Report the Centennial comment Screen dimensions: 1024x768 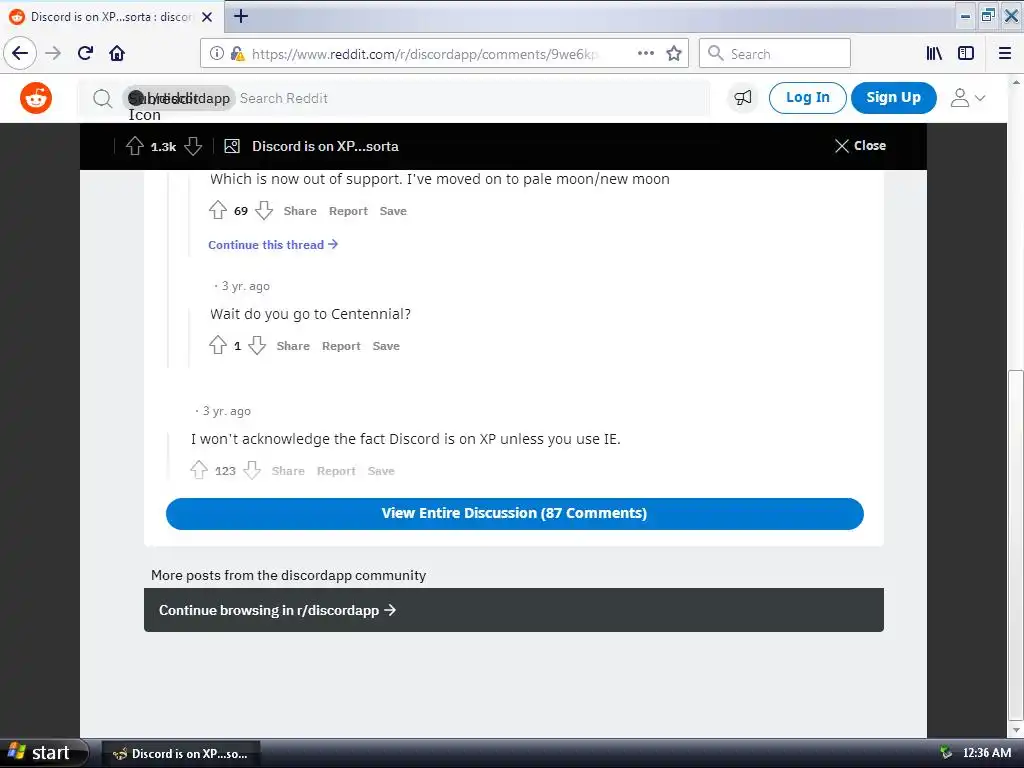(341, 346)
